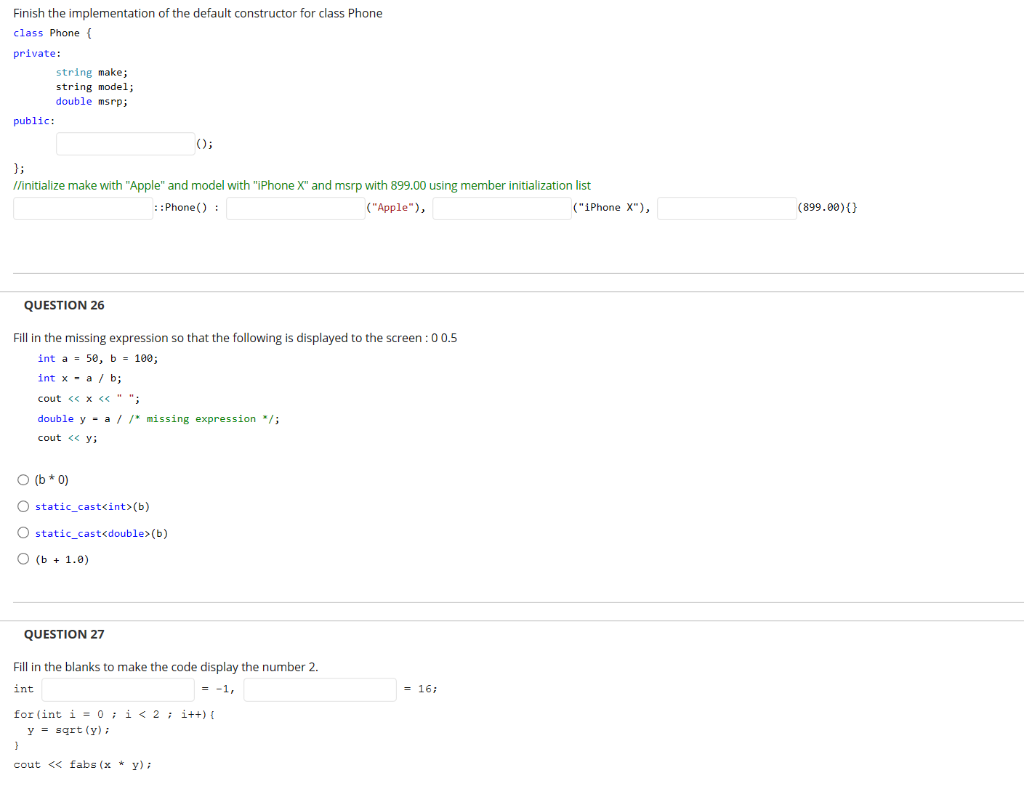The width and height of the screenshot is (1024, 794).
Task: Click the QUESTION 26 heading
Action: [x=64, y=305]
